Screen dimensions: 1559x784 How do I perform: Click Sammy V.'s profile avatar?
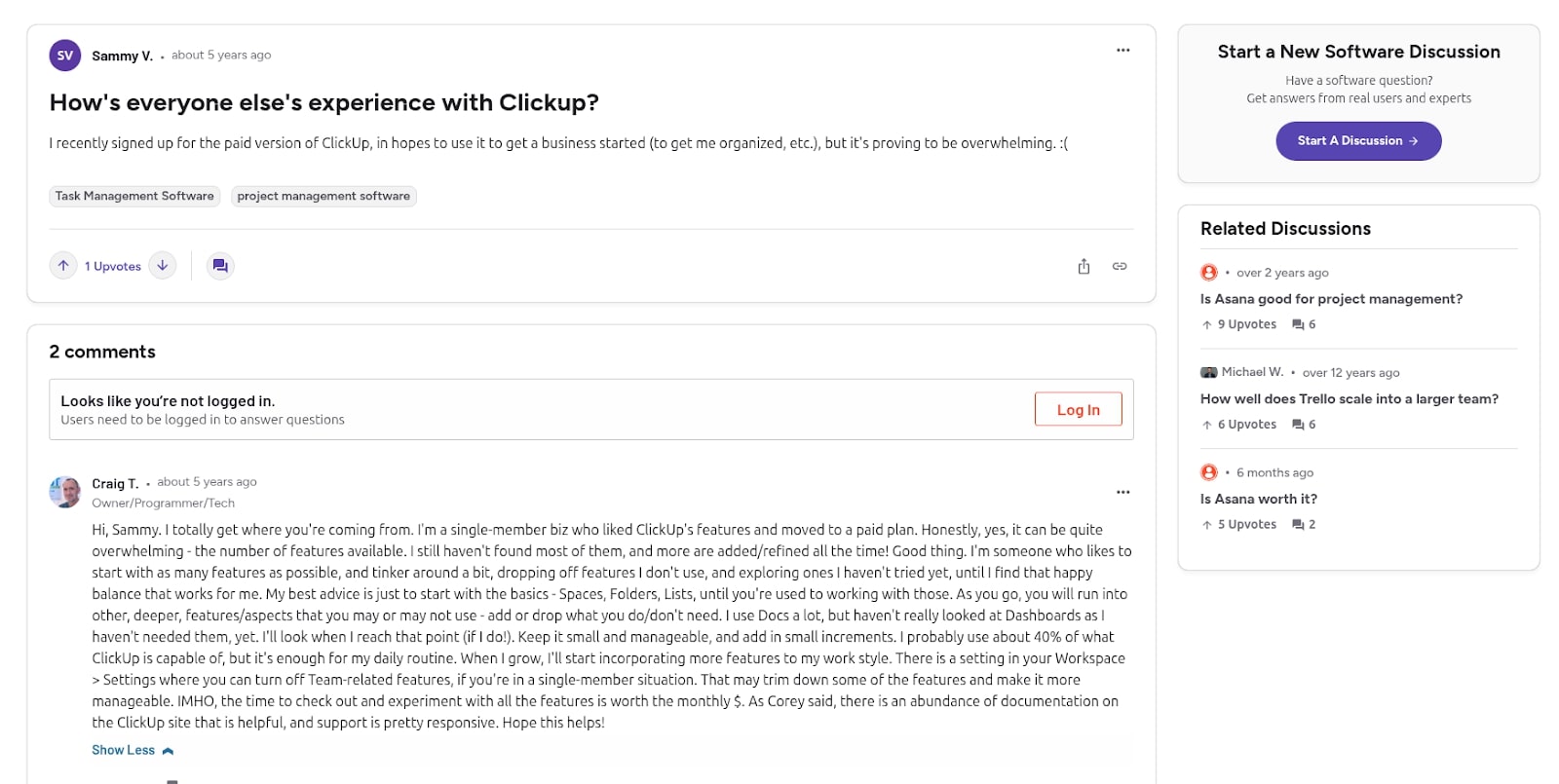[x=64, y=56]
